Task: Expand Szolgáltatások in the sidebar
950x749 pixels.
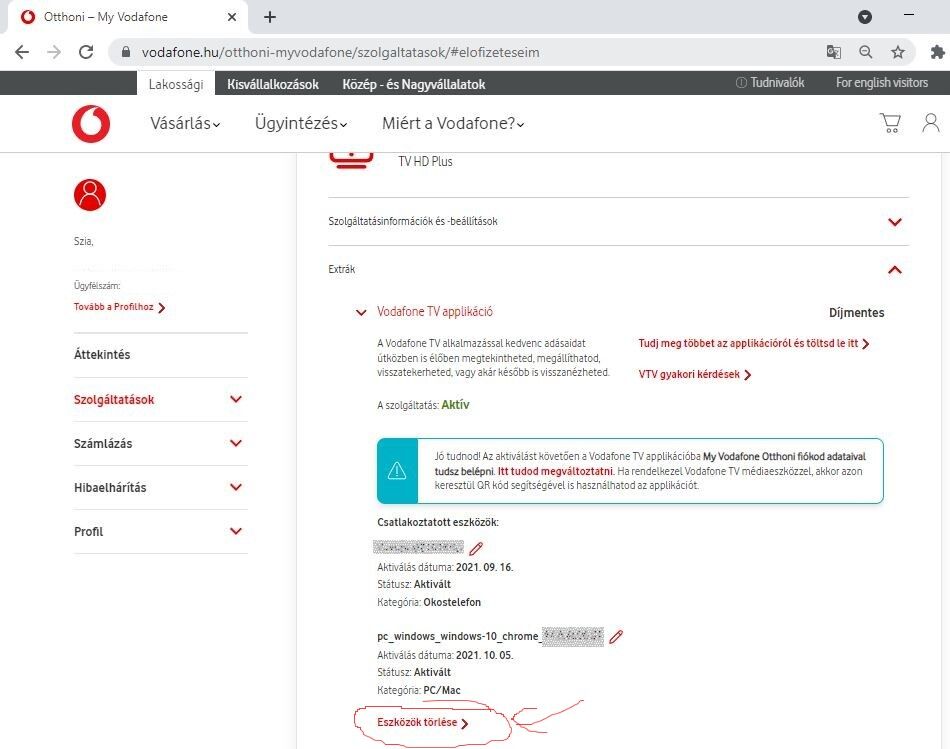Action: coord(236,399)
